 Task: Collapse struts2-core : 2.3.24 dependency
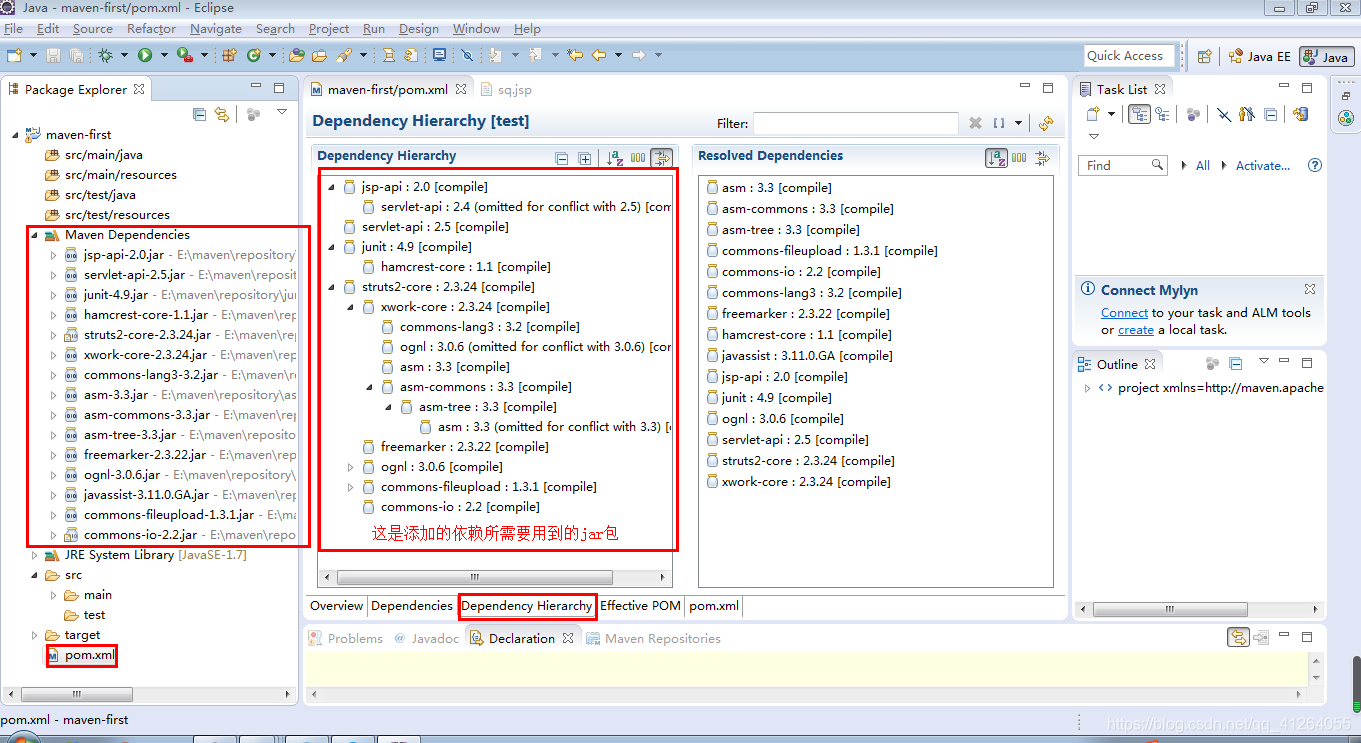tap(331, 286)
